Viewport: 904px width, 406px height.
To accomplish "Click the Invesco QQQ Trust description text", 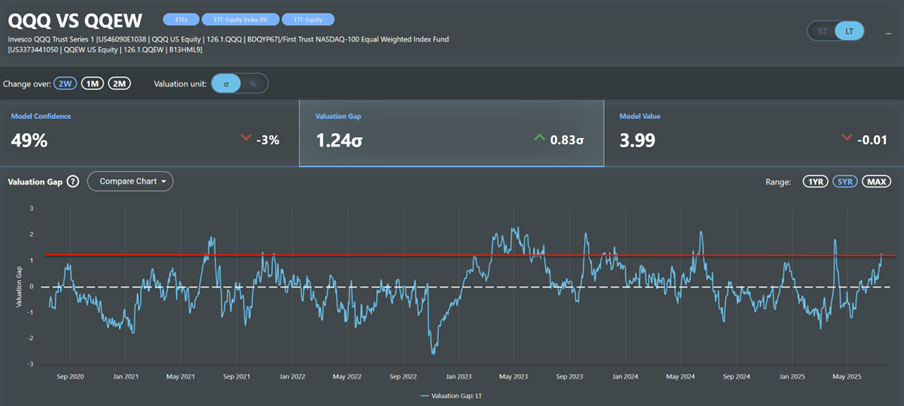I will [x=228, y=44].
